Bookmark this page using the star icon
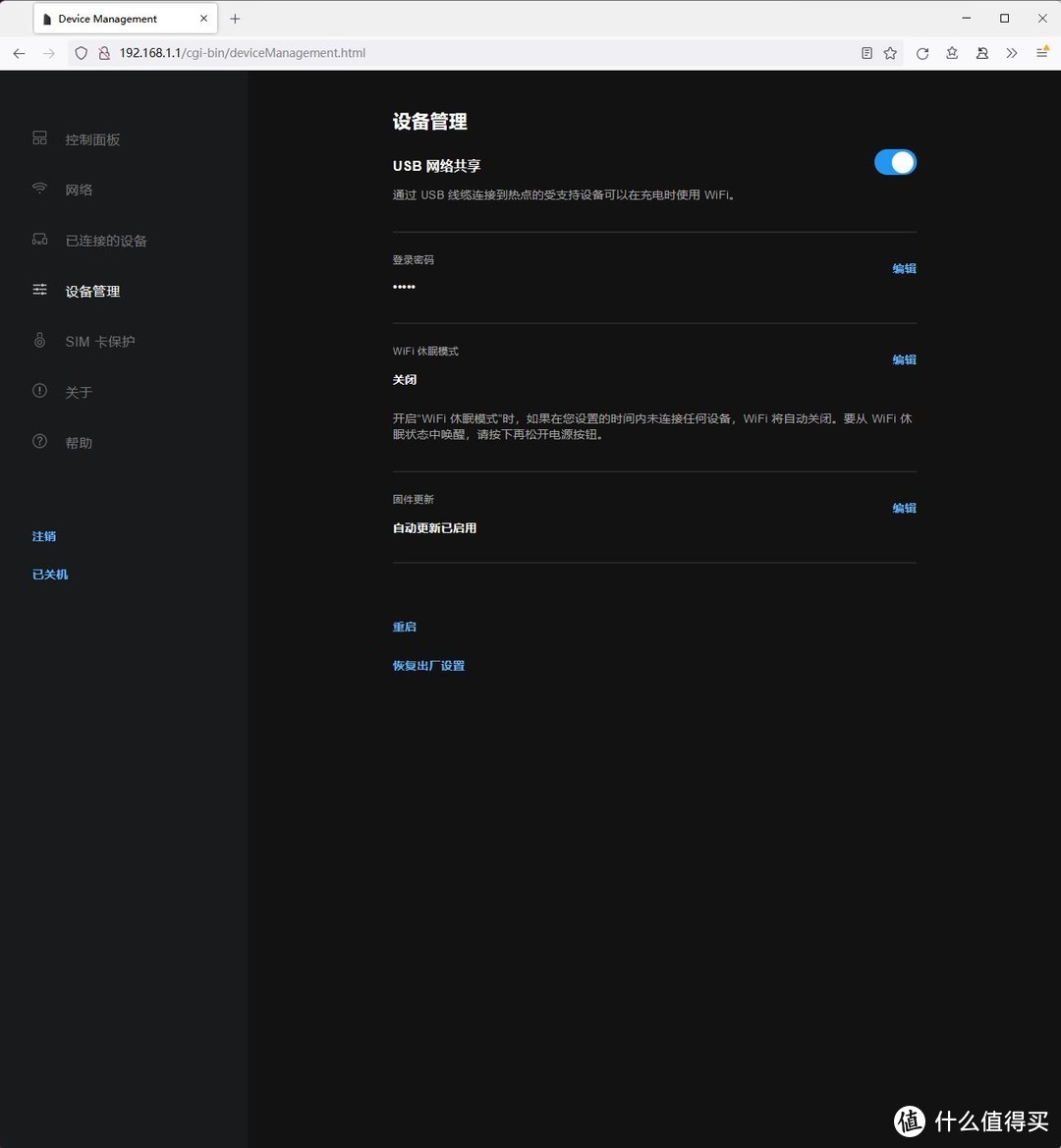1061x1148 pixels. [890, 53]
